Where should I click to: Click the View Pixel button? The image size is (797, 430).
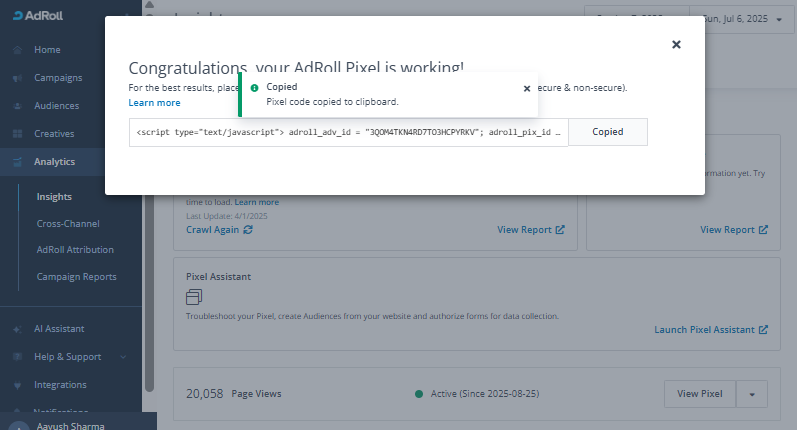700,394
